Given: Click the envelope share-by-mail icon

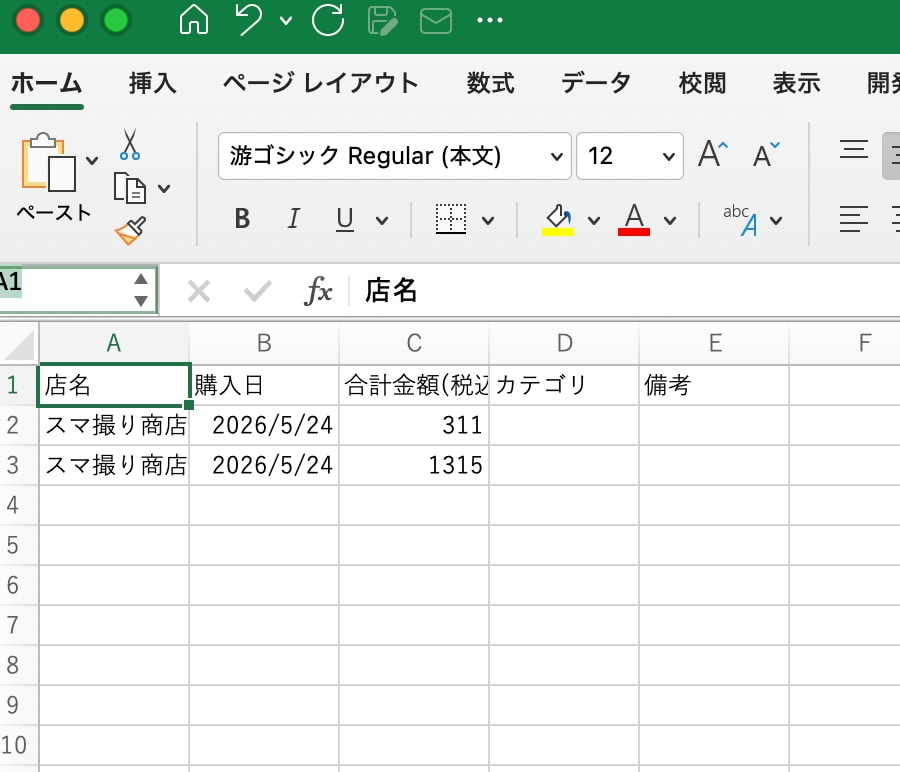Looking at the screenshot, I should click(436, 21).
